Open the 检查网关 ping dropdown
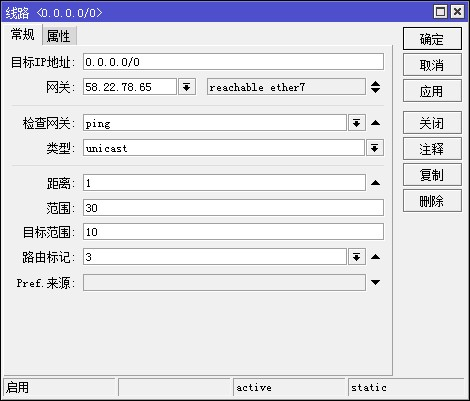470x401 pixels. tap(357, 123)
